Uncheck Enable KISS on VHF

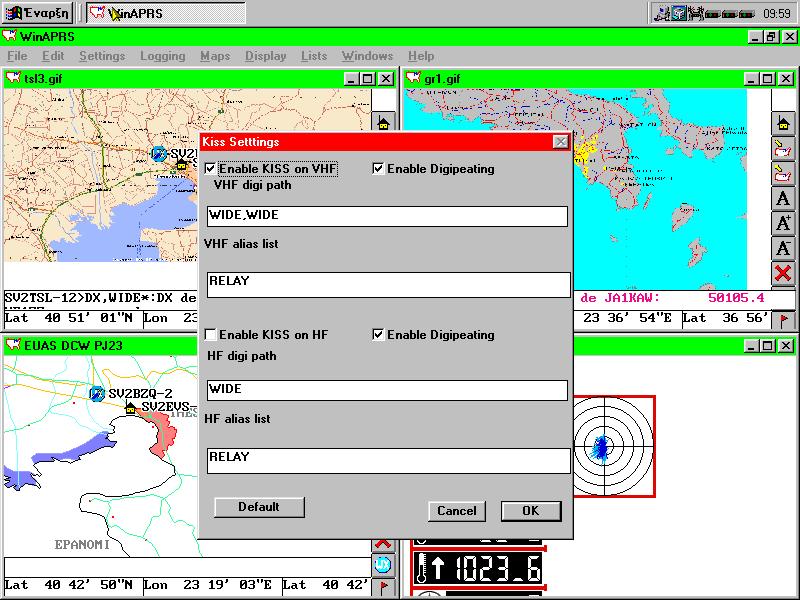coord(210,168)
